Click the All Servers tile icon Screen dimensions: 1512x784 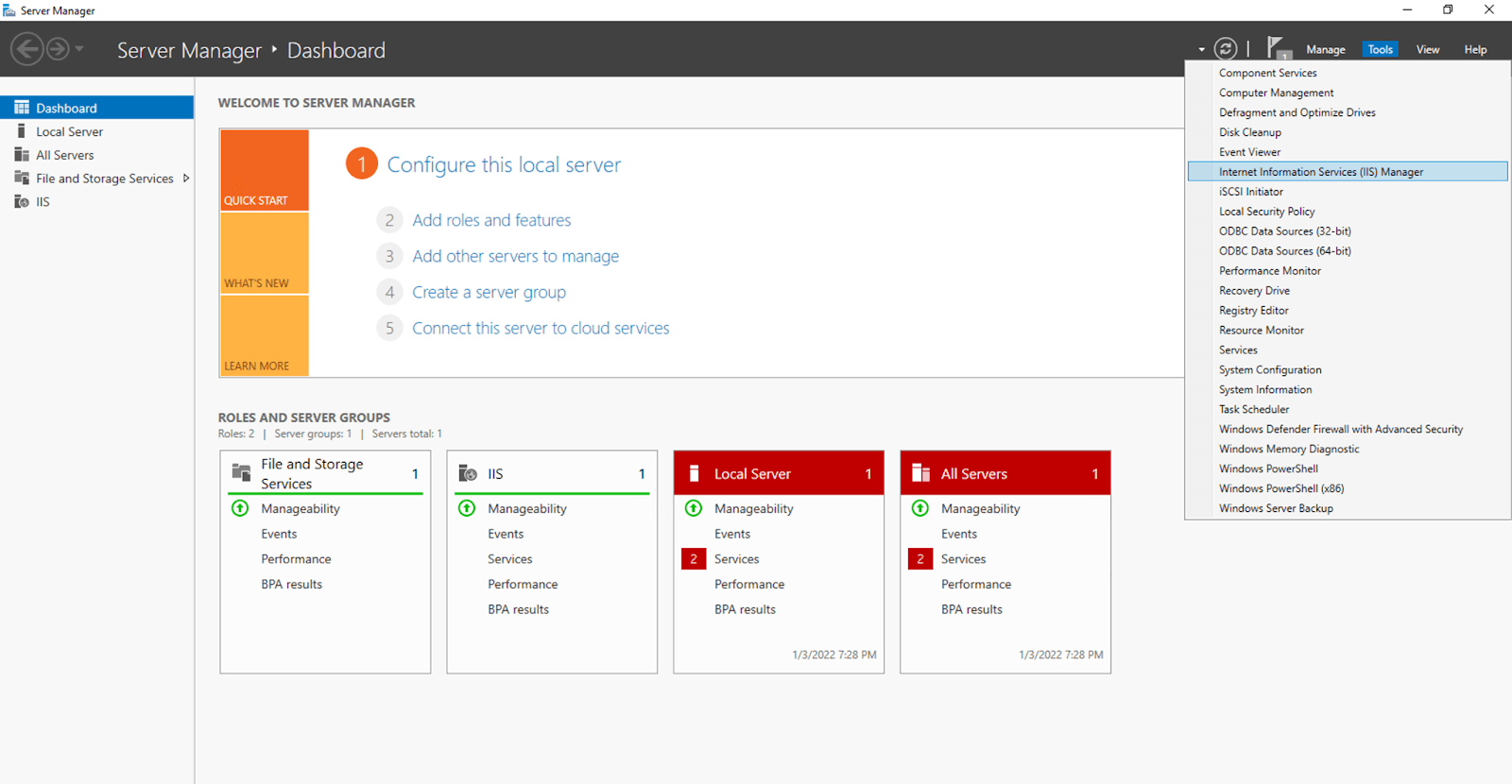point(920,473)
